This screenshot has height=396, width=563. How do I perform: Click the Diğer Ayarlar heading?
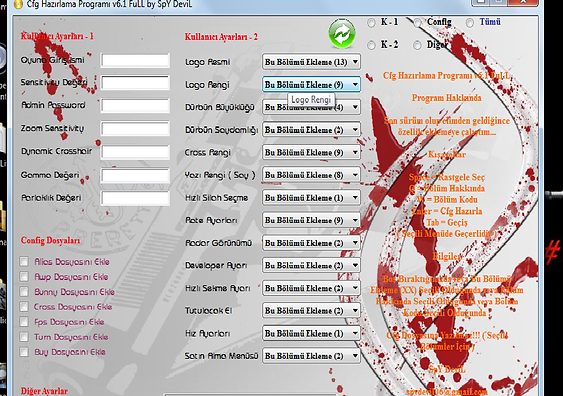(x=44, y=391)
